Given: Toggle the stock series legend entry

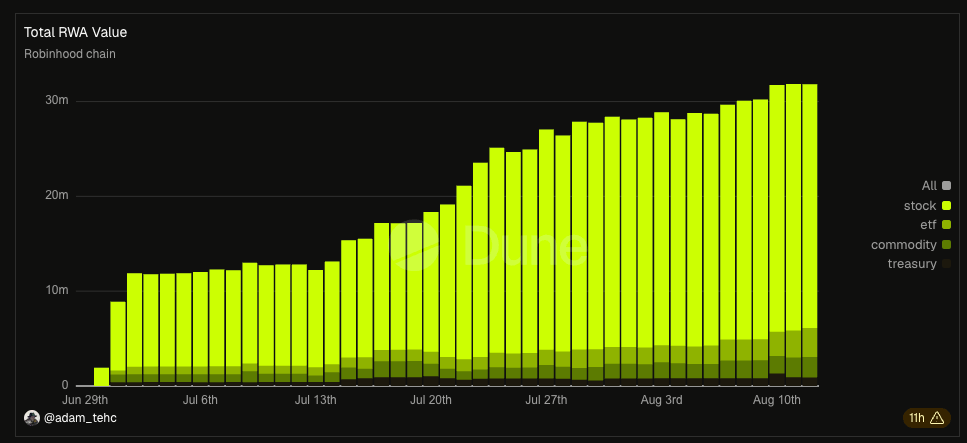Looking at the screenshot, I should click(x=928, y=205).
